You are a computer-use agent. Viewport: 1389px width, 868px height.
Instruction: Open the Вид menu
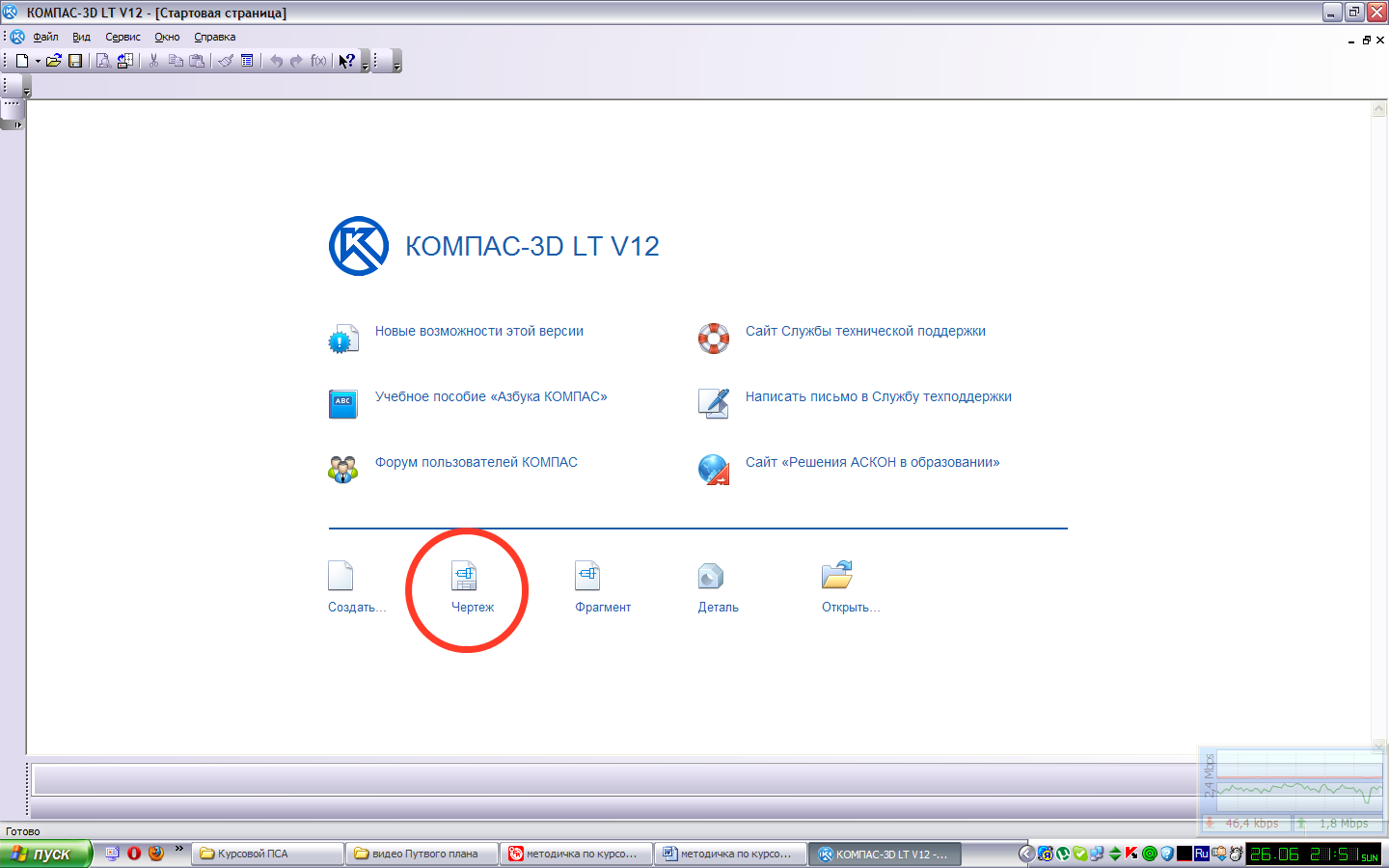coord(81,37)
